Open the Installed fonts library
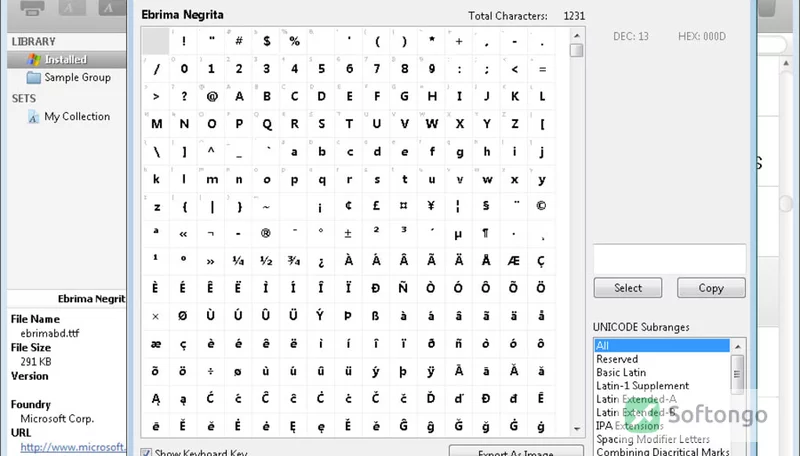800x456 pixels. (66, 60)
